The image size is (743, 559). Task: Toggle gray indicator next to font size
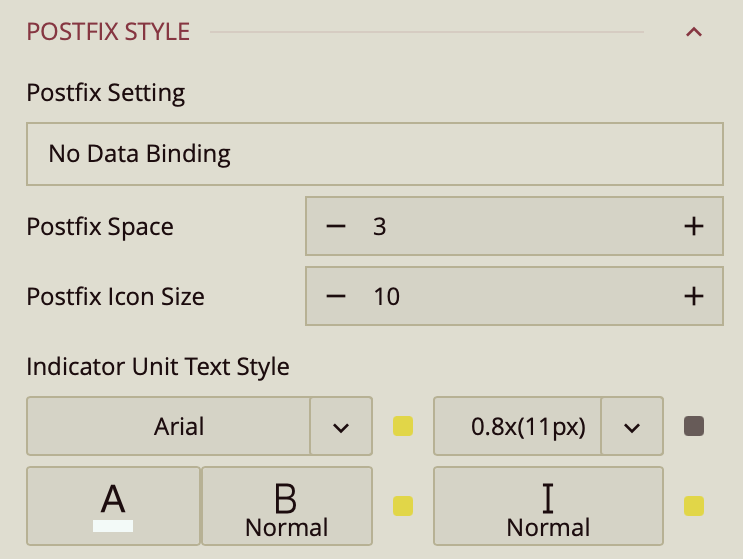[694, 427]
